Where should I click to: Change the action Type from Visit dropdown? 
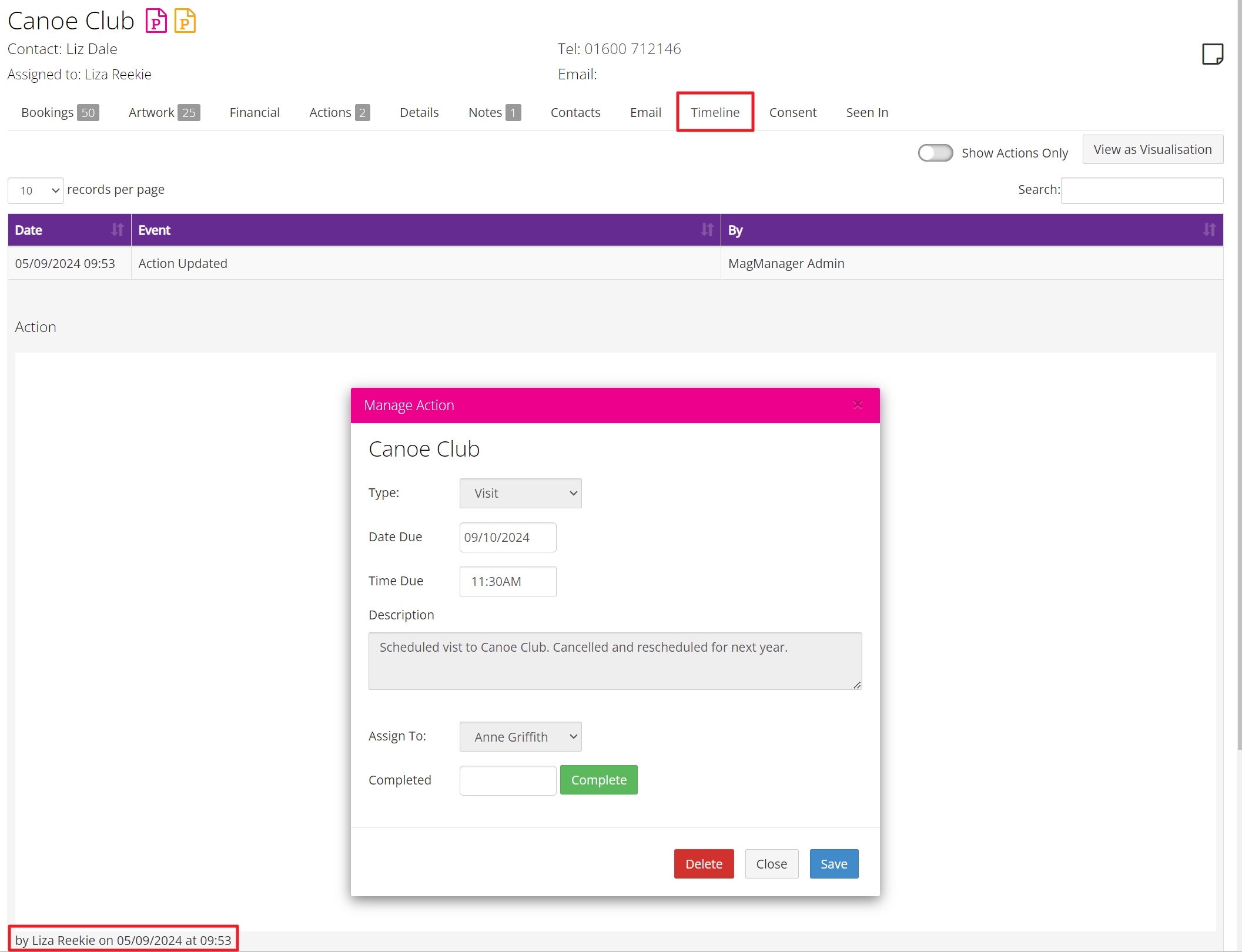[x=520, y=493]
